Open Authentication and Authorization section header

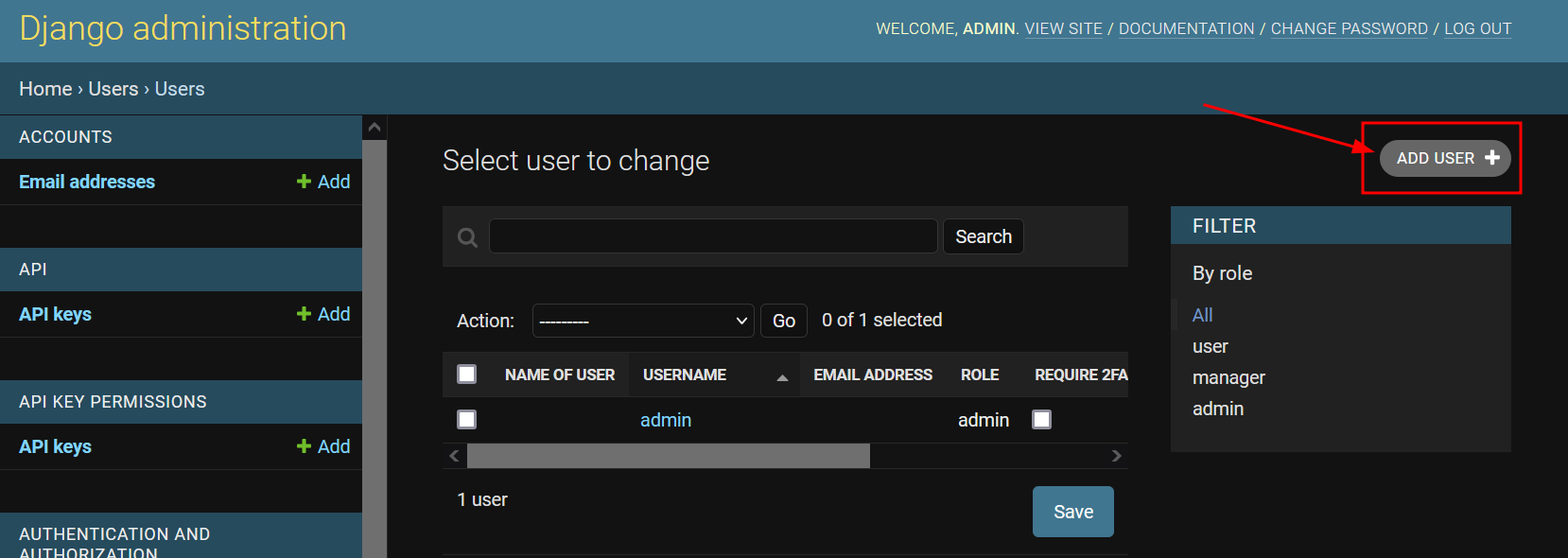(114, 543)
